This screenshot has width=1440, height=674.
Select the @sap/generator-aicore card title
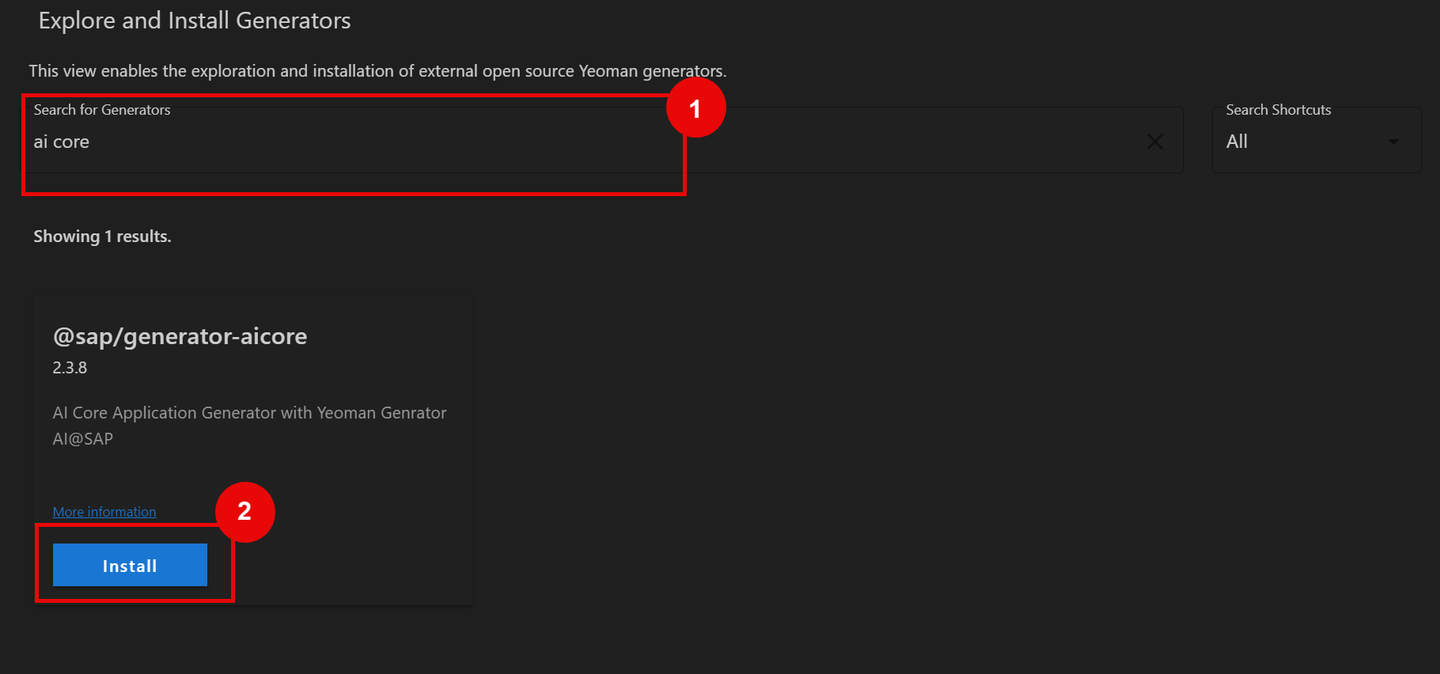(x=180, y=336)
